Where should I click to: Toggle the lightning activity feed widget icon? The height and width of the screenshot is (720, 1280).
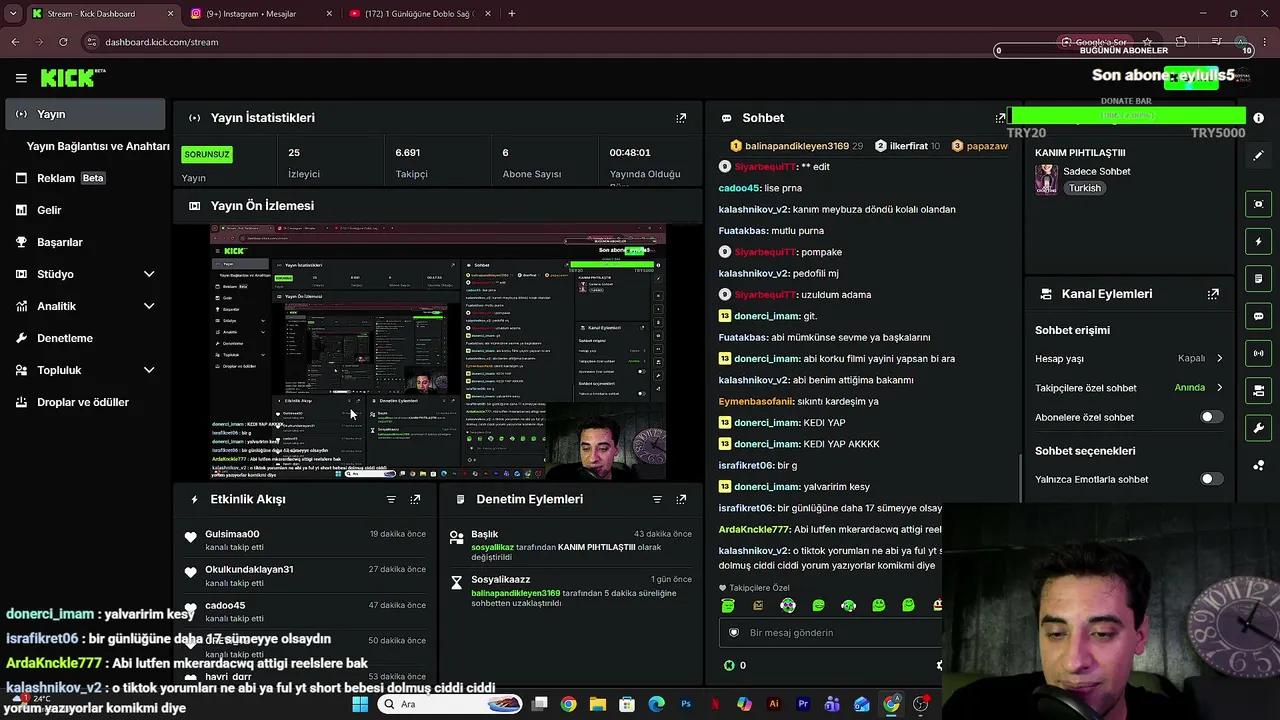pyautogui.click(x=1258, y=241)
